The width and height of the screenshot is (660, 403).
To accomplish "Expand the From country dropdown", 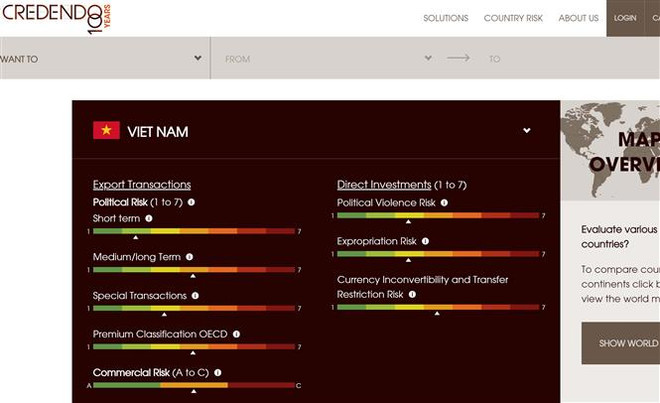I will pos(327,59).
